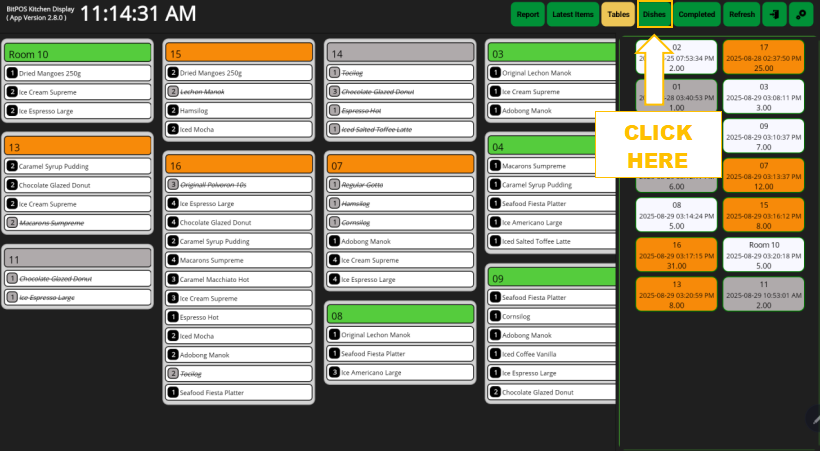Screen dimensions: 820x451
Task: Click quantity badge beside Caramel Macchiato Hot
Action: click(x=173, y=279)
